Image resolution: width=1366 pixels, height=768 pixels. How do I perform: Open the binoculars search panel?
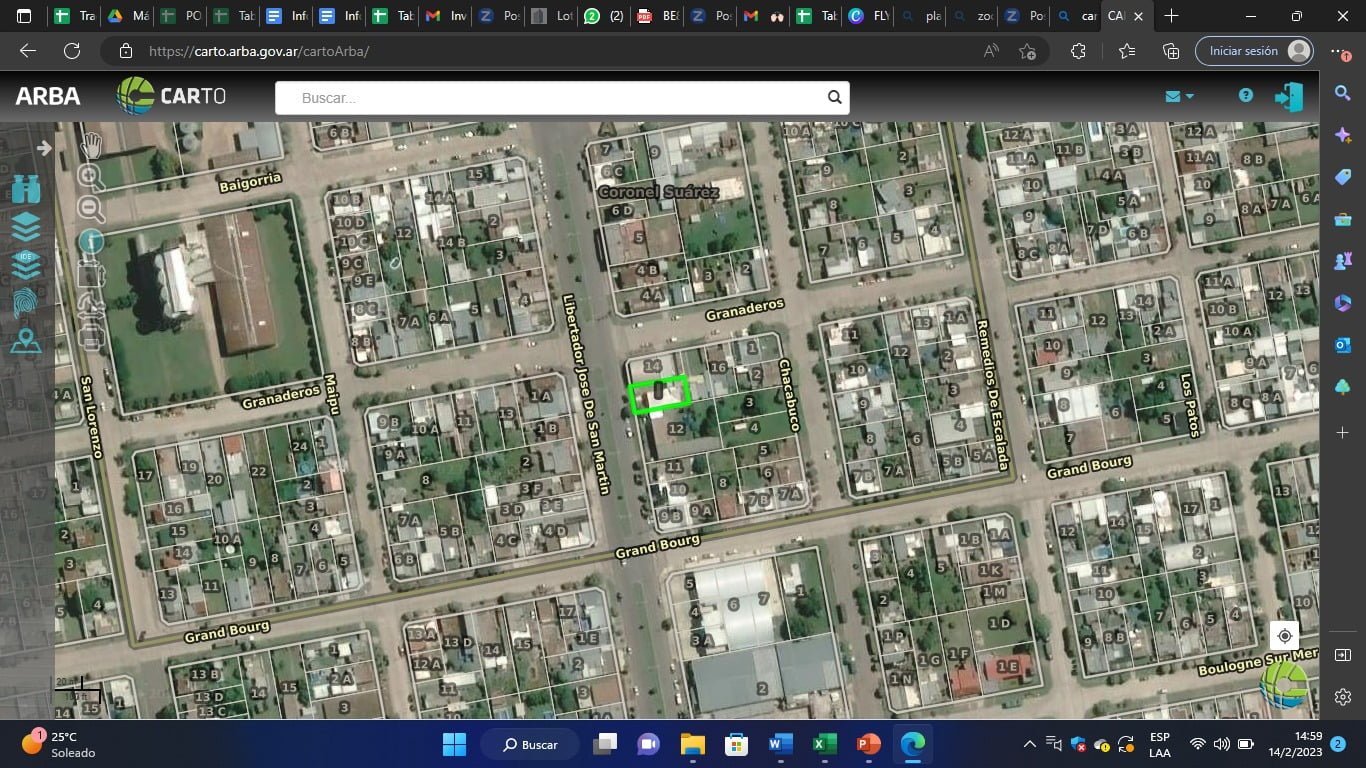point(26,189)
